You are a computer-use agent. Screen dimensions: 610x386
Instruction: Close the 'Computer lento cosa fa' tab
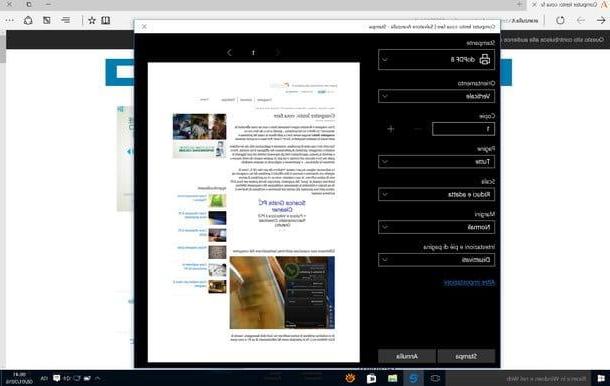pos(535,5)
